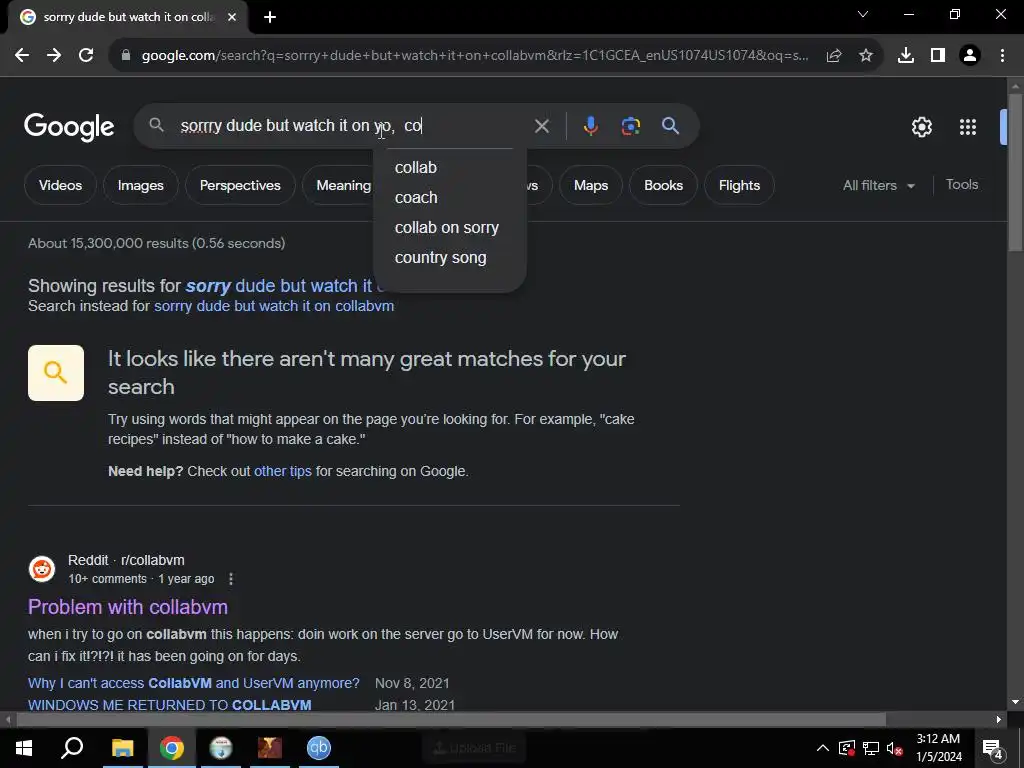Viewport: 1024px width, 768px height.
Task: Click the horizontal scrollbar right arrow
Action: 999,720
